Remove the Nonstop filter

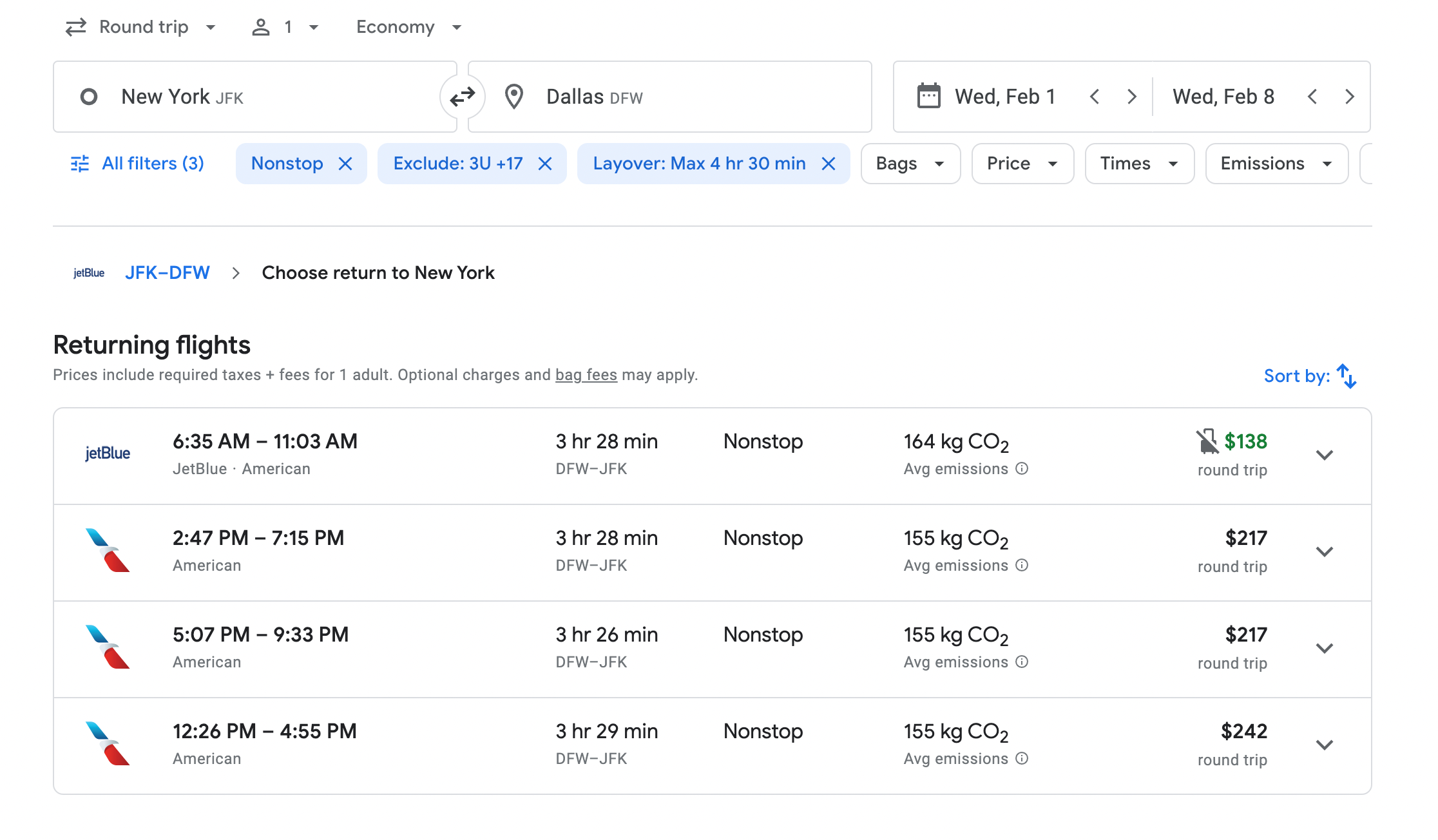tap(346, 163)
